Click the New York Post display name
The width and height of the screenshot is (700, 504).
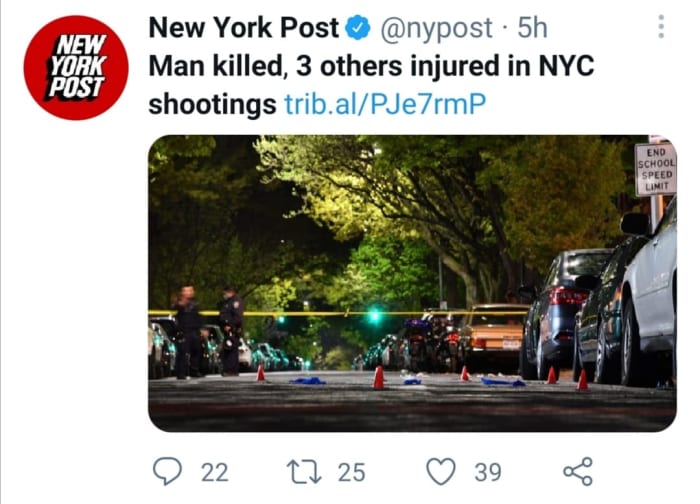244,28
